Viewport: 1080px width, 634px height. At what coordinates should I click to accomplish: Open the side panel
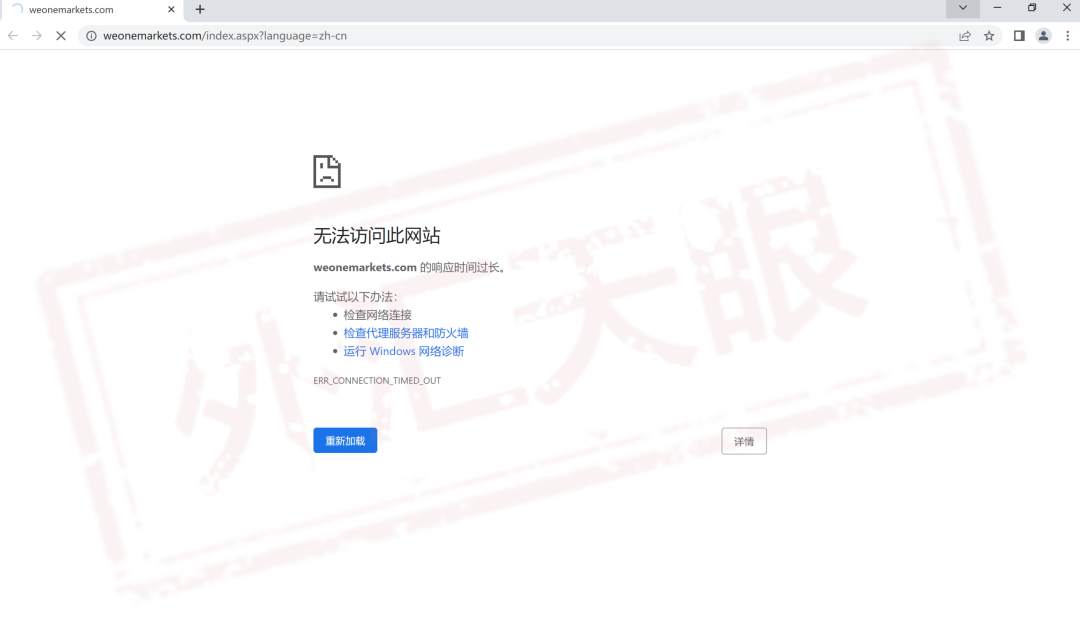coord(1019,36)
